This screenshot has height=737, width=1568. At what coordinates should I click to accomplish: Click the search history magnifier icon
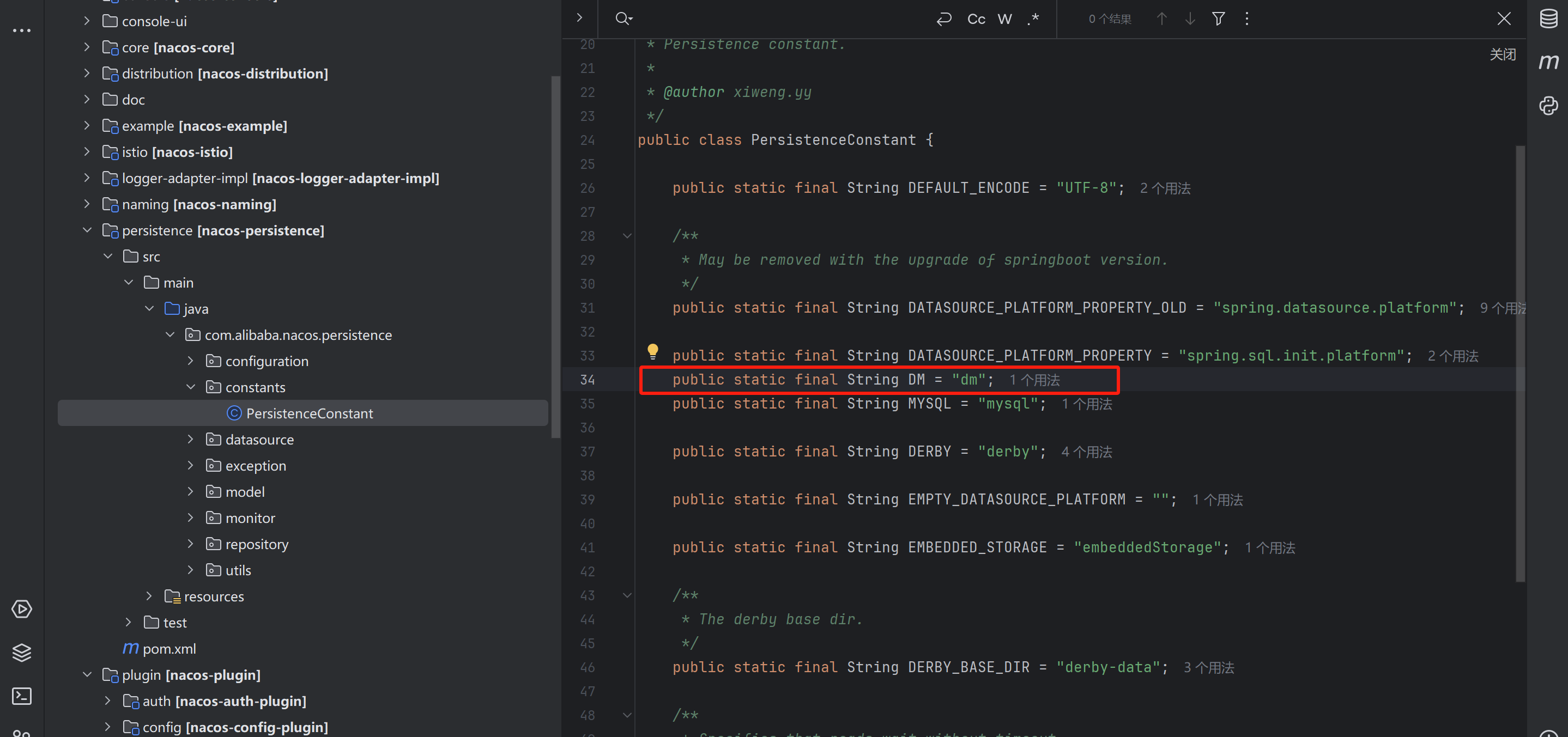(623, 19)
